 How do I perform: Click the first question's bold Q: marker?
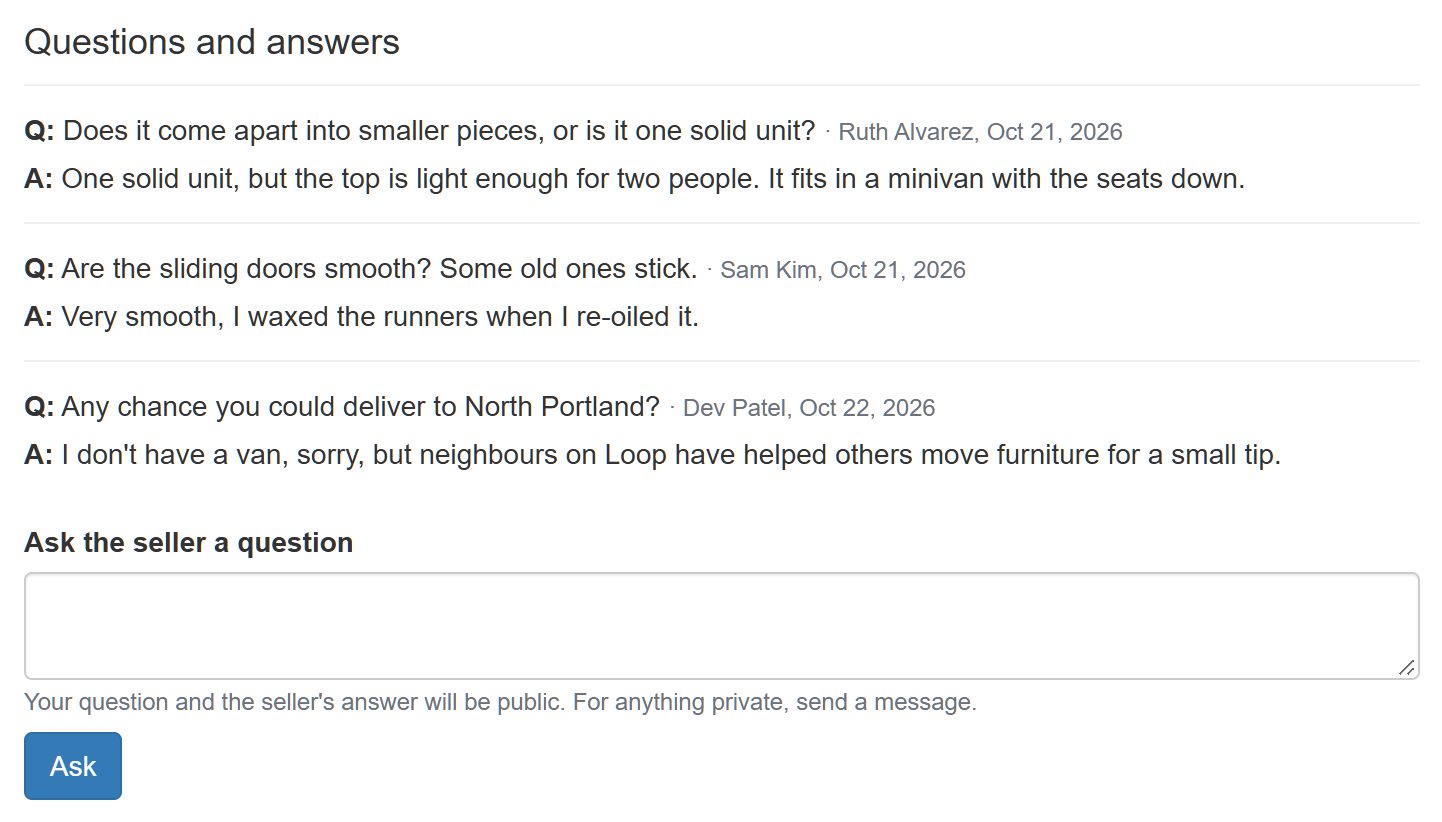(40, 131)
